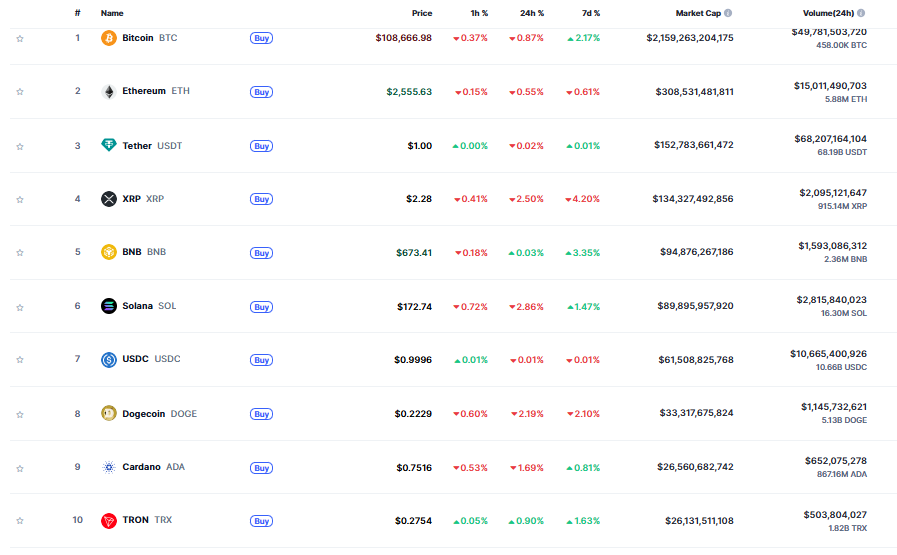Star Ethereum to add to watchlist
897x555 pixels.
(x=20, y=92)
